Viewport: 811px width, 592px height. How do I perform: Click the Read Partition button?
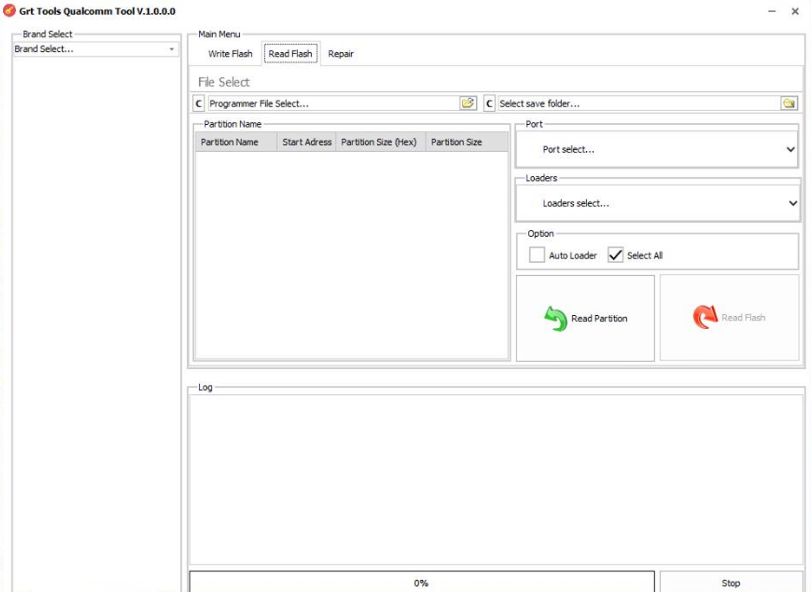point(585,318)
